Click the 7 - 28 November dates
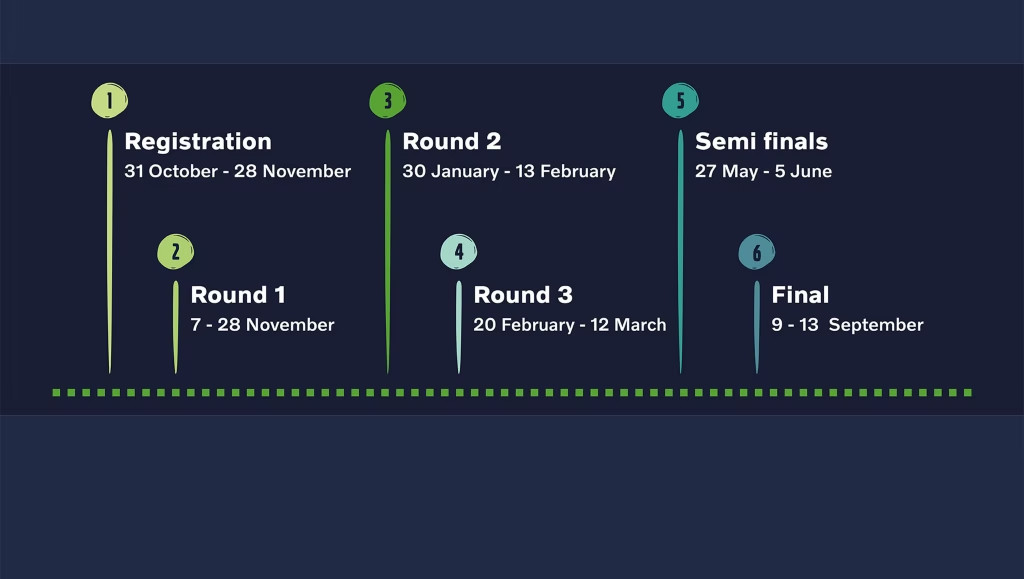1024x579 pixels. coord(263,324)
